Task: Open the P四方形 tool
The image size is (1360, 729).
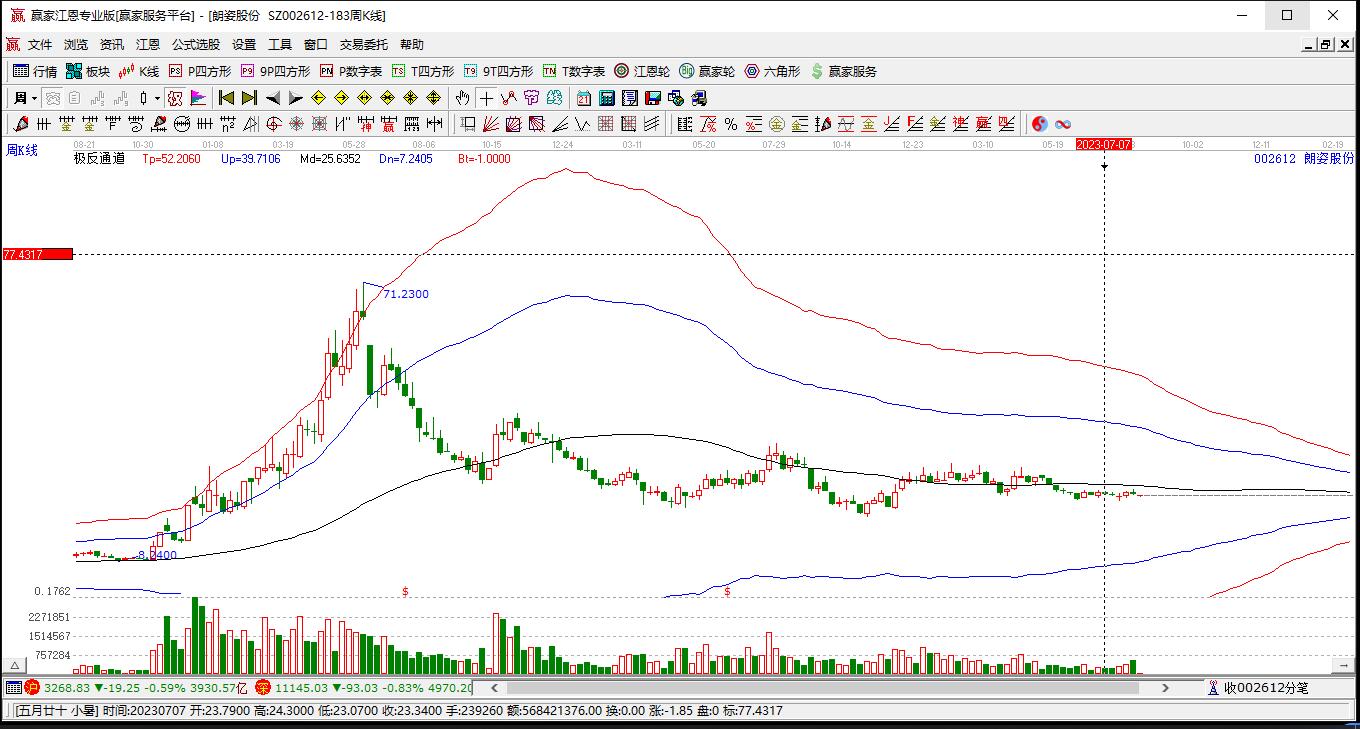Action: coord(200,71)
